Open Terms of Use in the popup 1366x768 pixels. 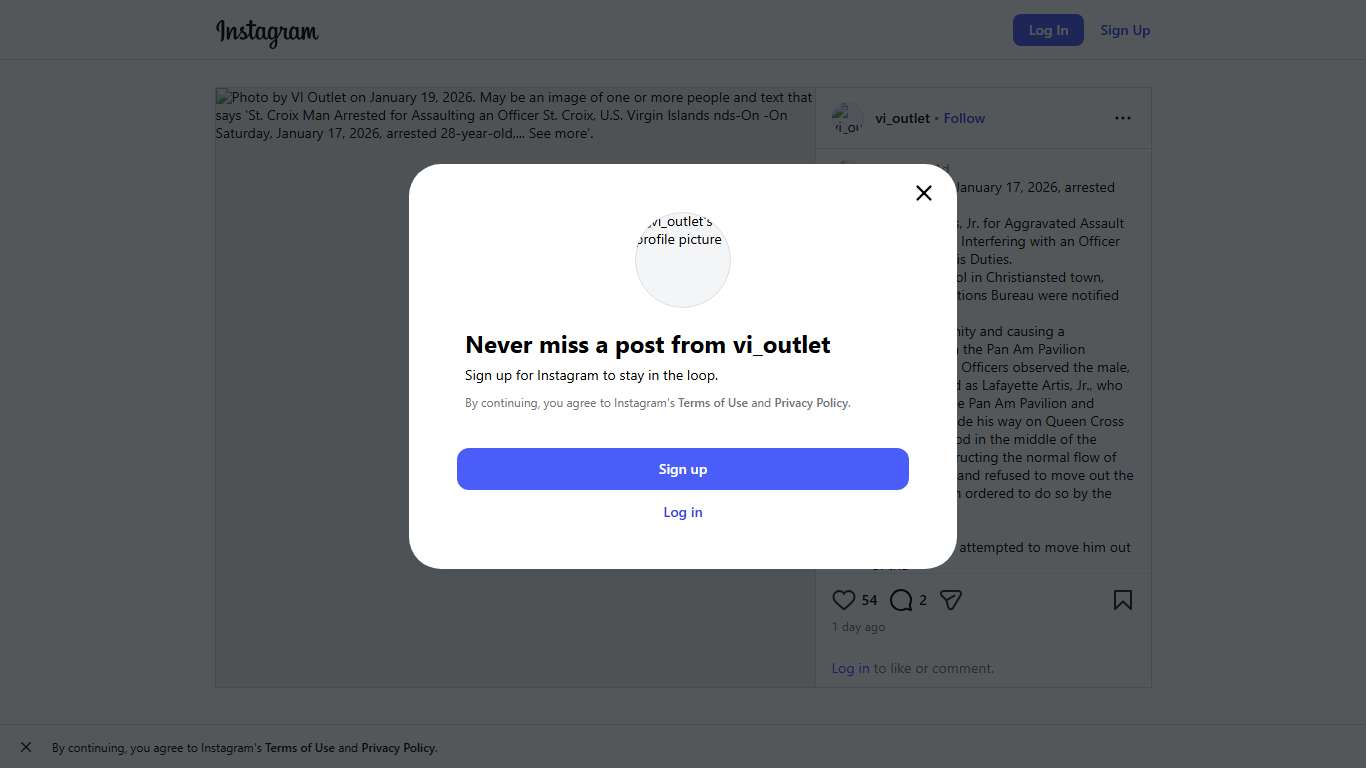click(713, 403)
